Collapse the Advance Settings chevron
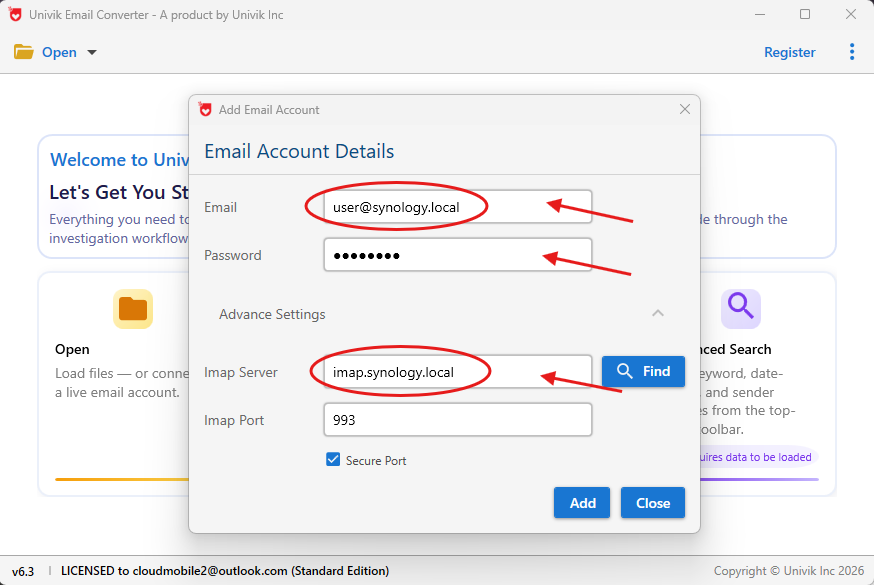The height and width of the screenshot is (585, 874). [x=658, y=313]
